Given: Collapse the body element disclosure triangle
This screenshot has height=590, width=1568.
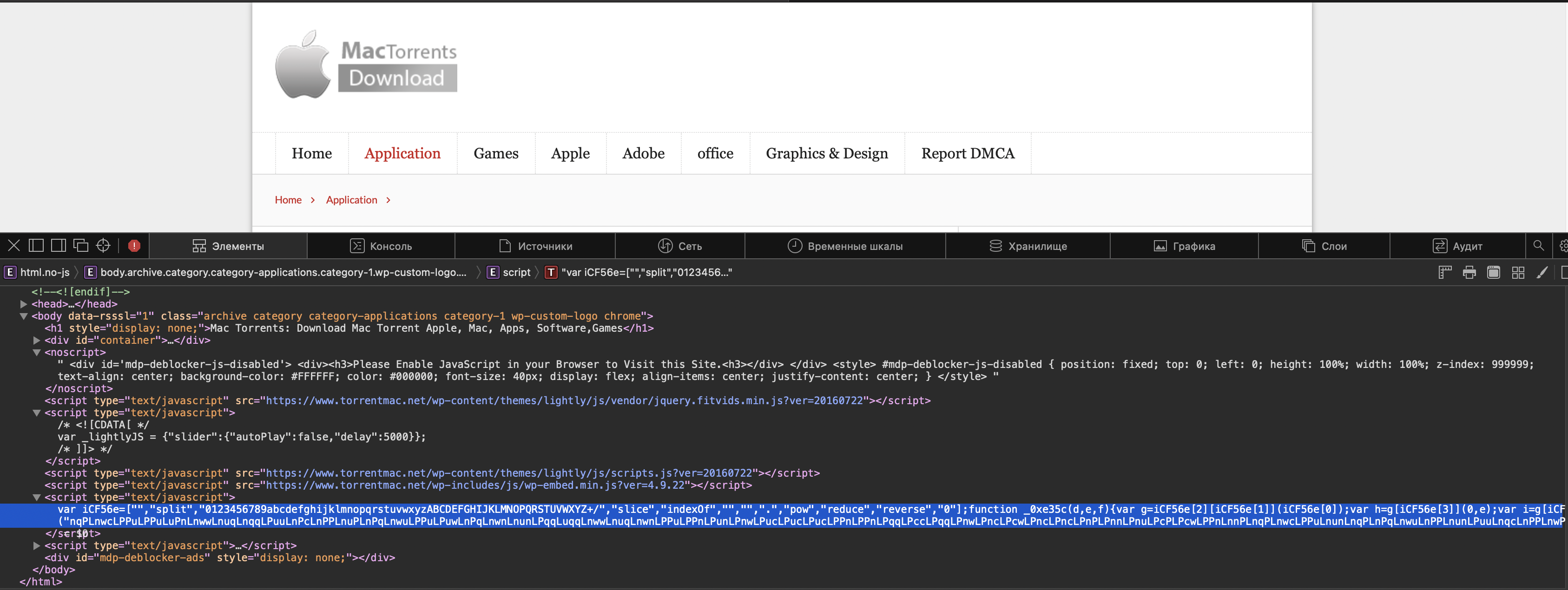Looking at the screenshot, I should click(x=23, y=316).
